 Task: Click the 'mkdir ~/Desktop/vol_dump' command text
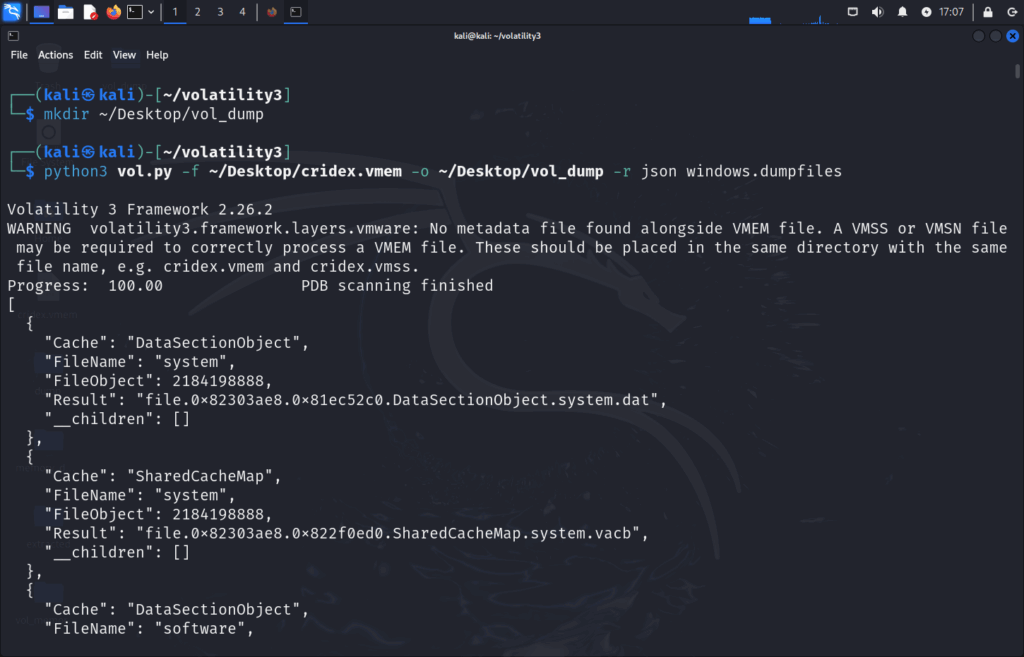[153, 114]
